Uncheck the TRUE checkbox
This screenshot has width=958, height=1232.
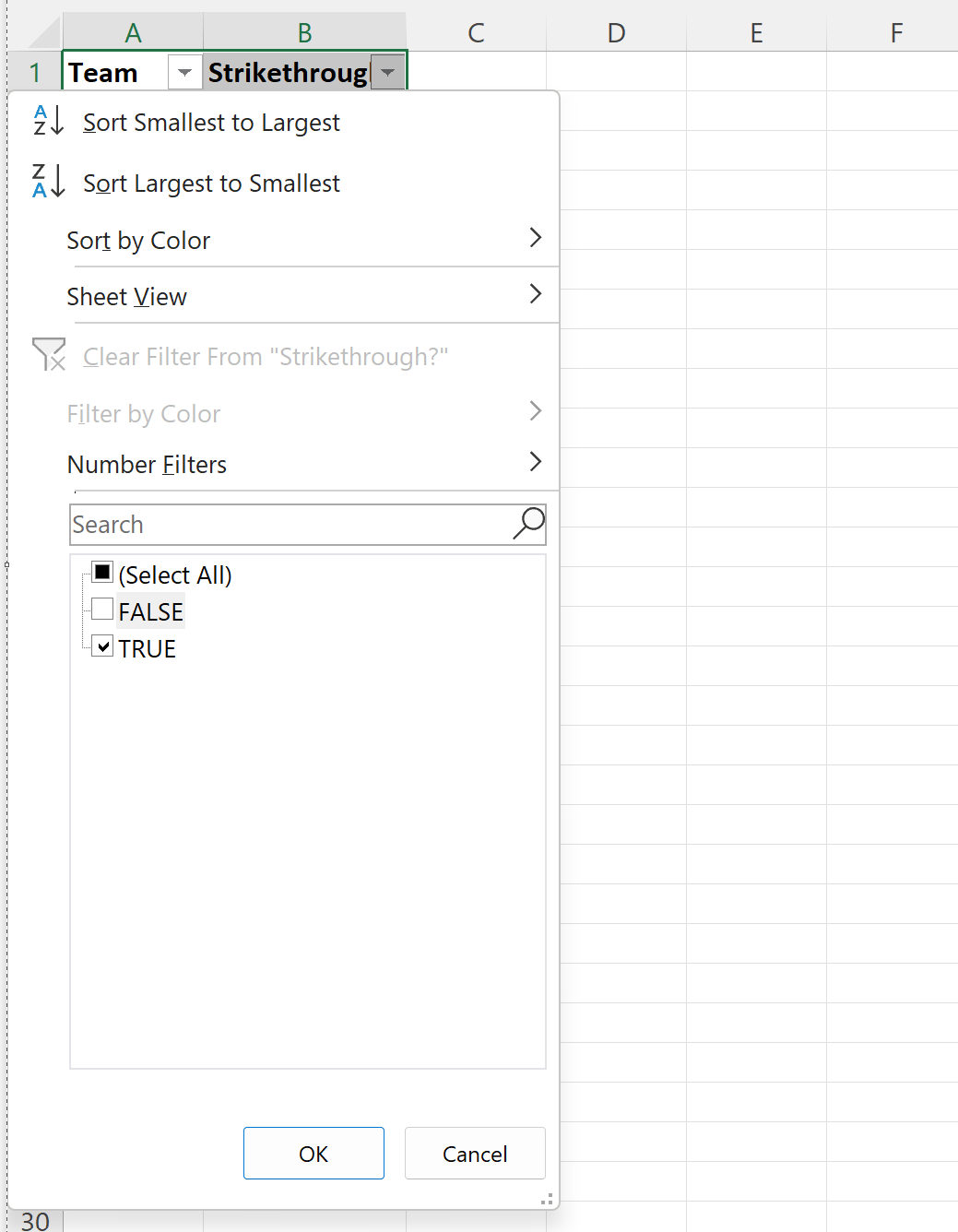[101, 646]
